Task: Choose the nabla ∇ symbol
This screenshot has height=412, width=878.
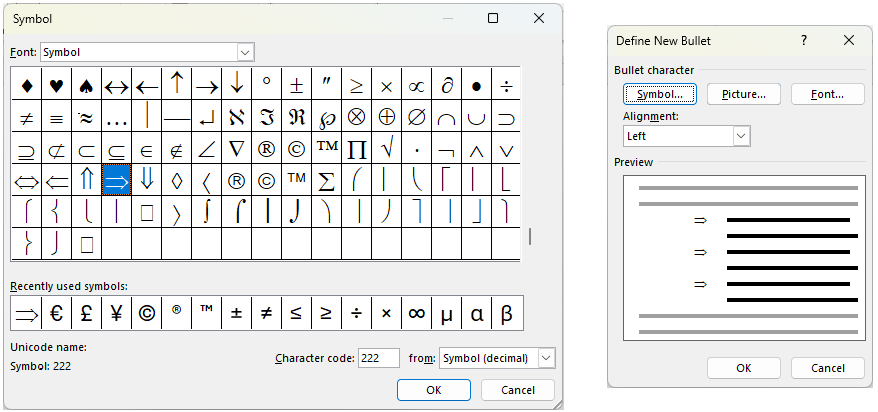Action: coord(236,148)
